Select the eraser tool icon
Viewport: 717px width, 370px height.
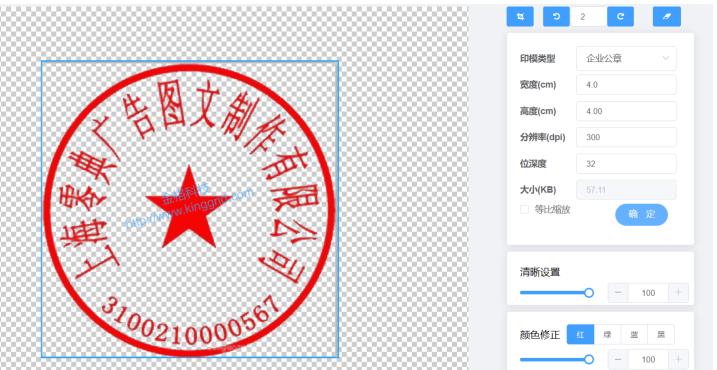coord(667,16)
